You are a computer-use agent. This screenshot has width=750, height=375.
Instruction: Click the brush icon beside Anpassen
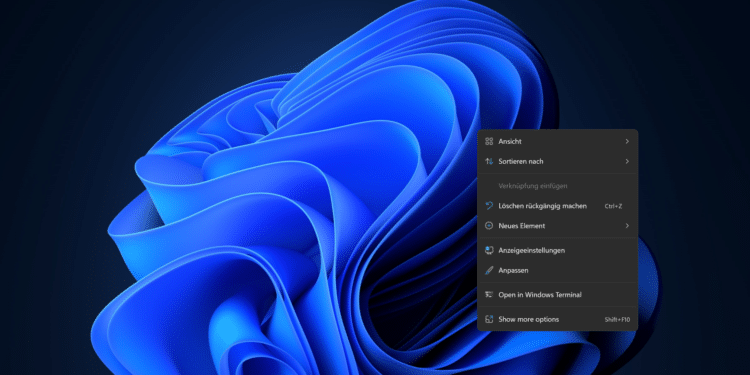(x=489, y=270)
